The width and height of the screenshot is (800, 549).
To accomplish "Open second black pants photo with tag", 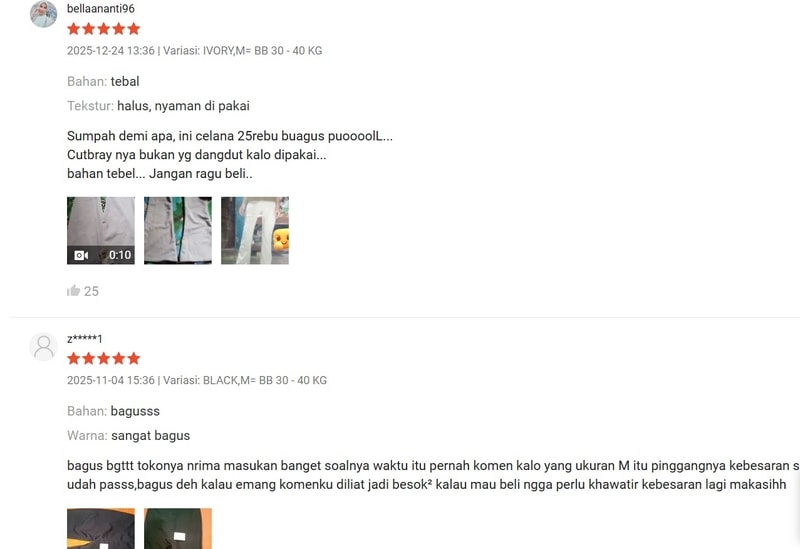I will pyautogui.click(x=178, y=529).
